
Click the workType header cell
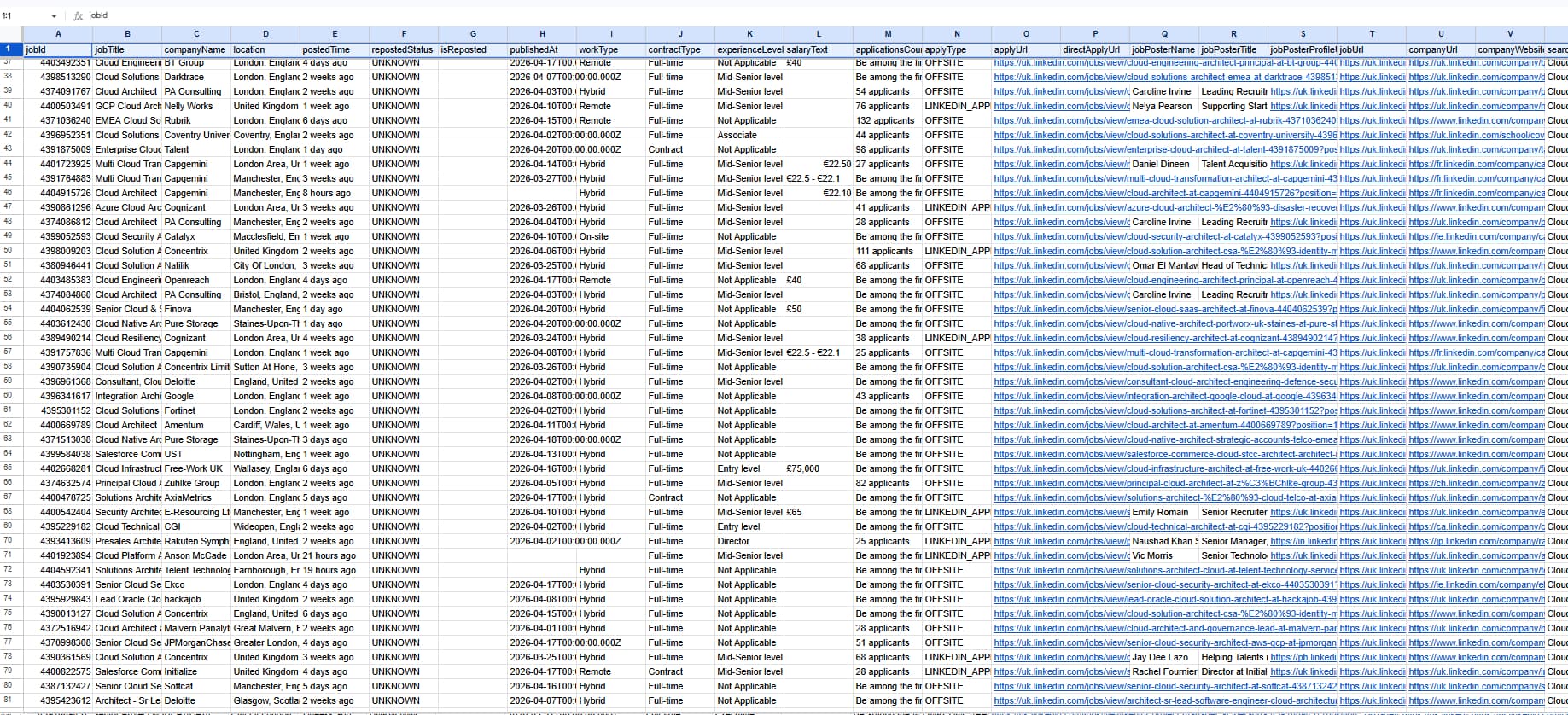[611, 49]
